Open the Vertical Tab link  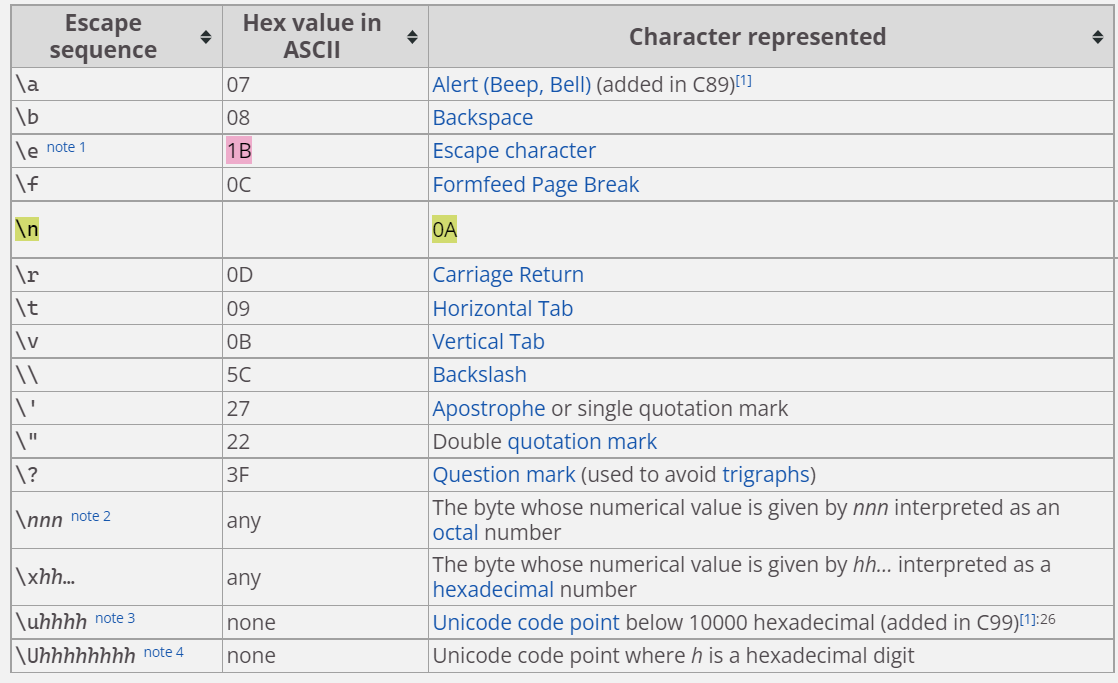point(488,341)
